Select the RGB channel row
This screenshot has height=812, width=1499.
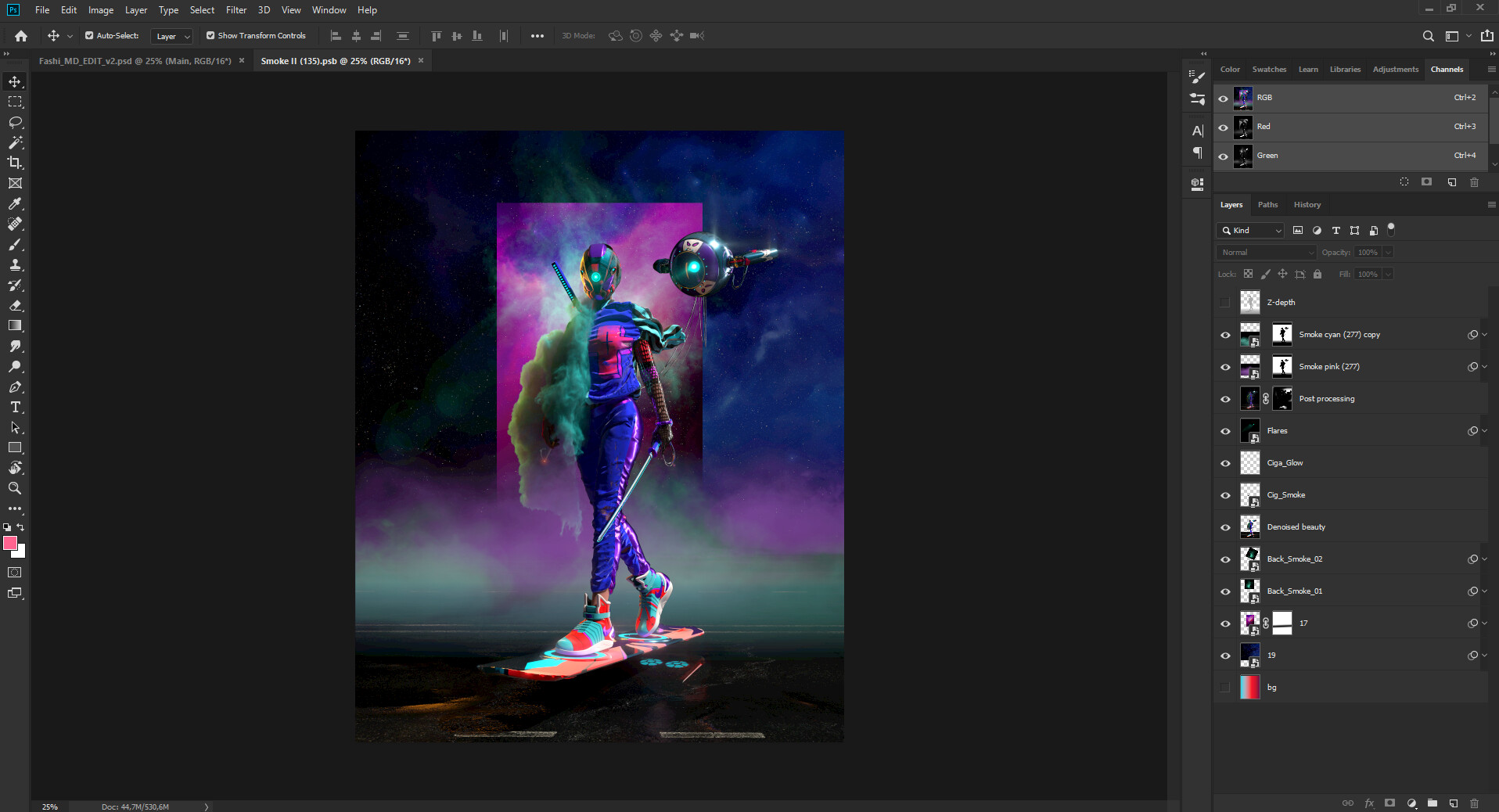[1351, 98]
